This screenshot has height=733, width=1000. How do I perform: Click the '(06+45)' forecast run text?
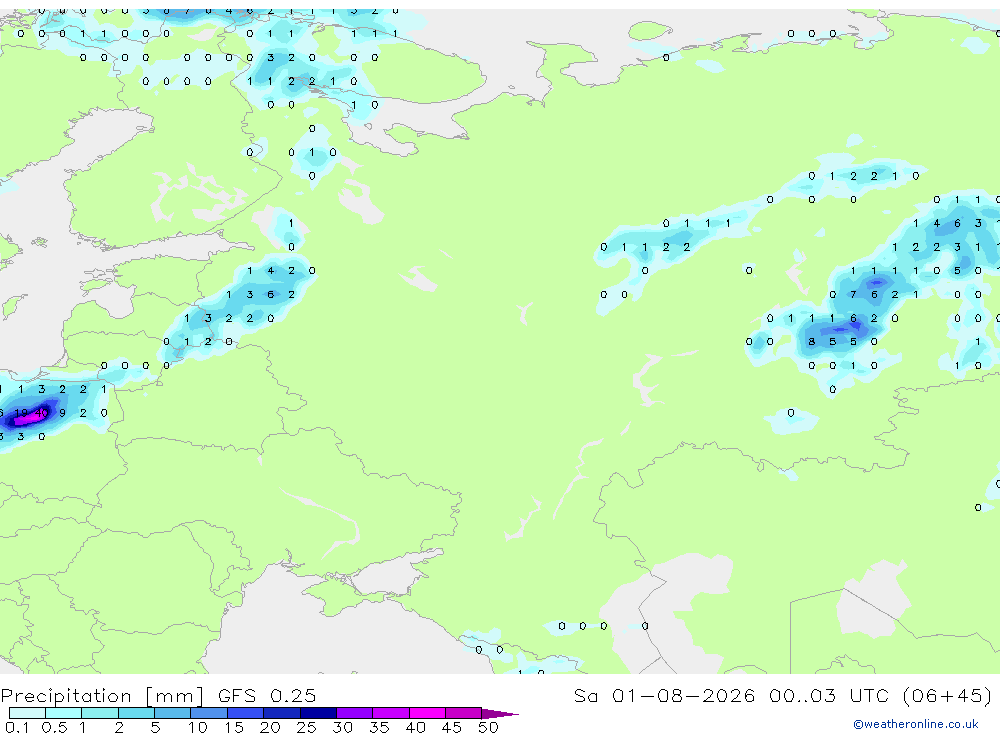coord(948,695)
